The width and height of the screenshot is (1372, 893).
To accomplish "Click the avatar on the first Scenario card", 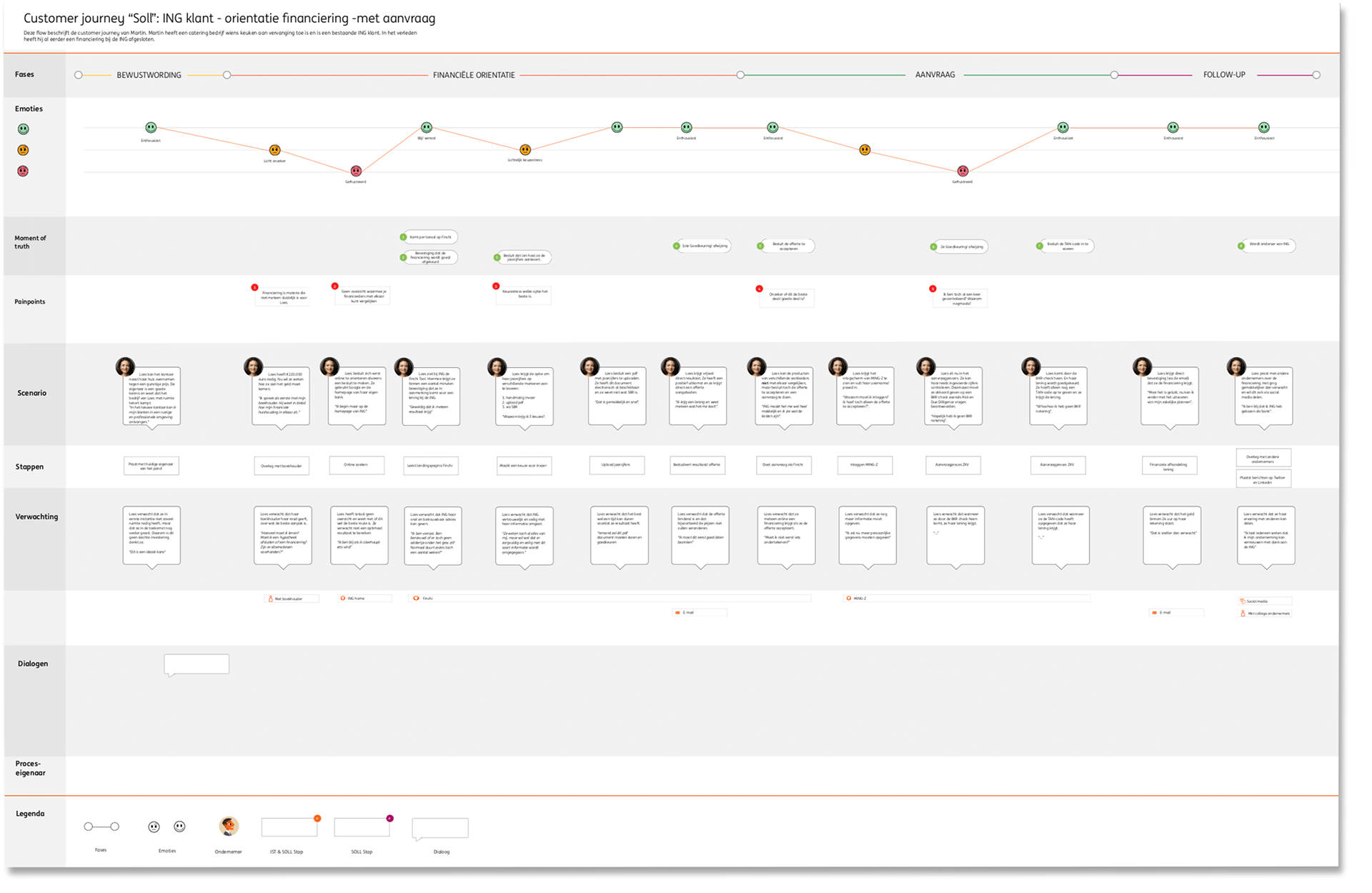I will coord(125,366).
